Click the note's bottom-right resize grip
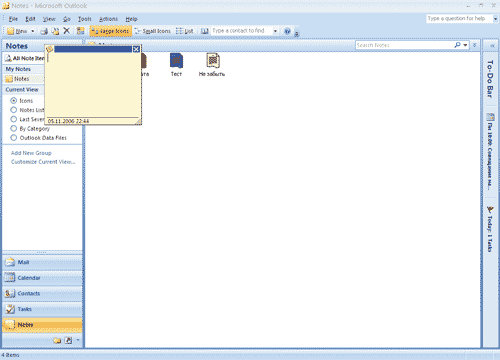This screenshot has width=500, height=360. 138,122
